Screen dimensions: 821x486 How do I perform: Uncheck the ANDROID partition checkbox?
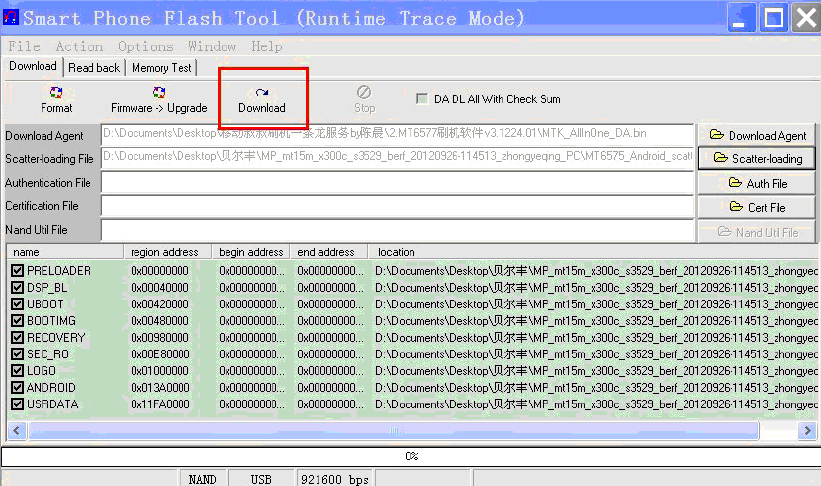17,388
